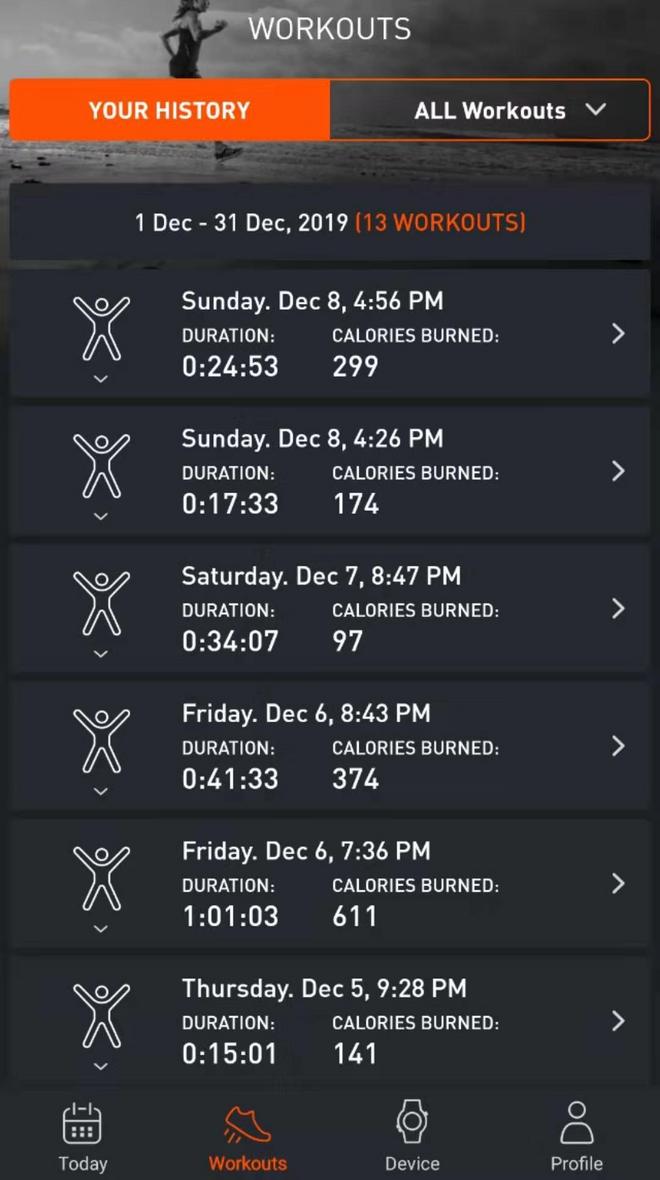Tap workout figure icon for Dec 8, 4:56 PM
This screenshot has width=660, height=1180.
101,327
